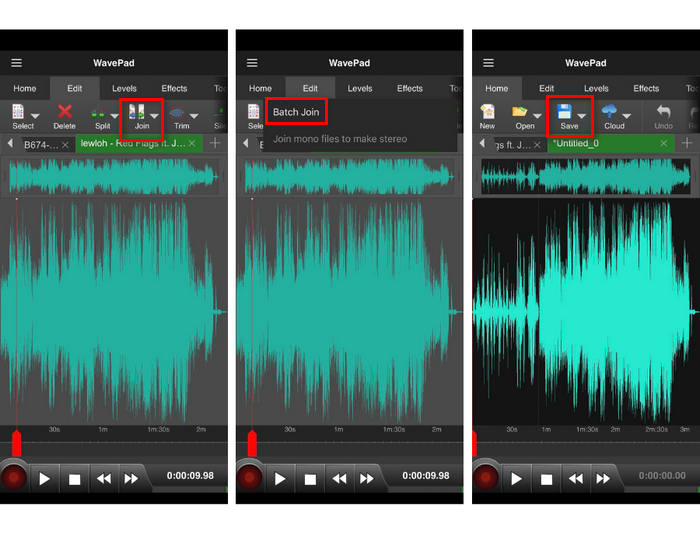Expand the Open dropdown arrow
This screenshot has width=700, height=544.
coord(538,116)
